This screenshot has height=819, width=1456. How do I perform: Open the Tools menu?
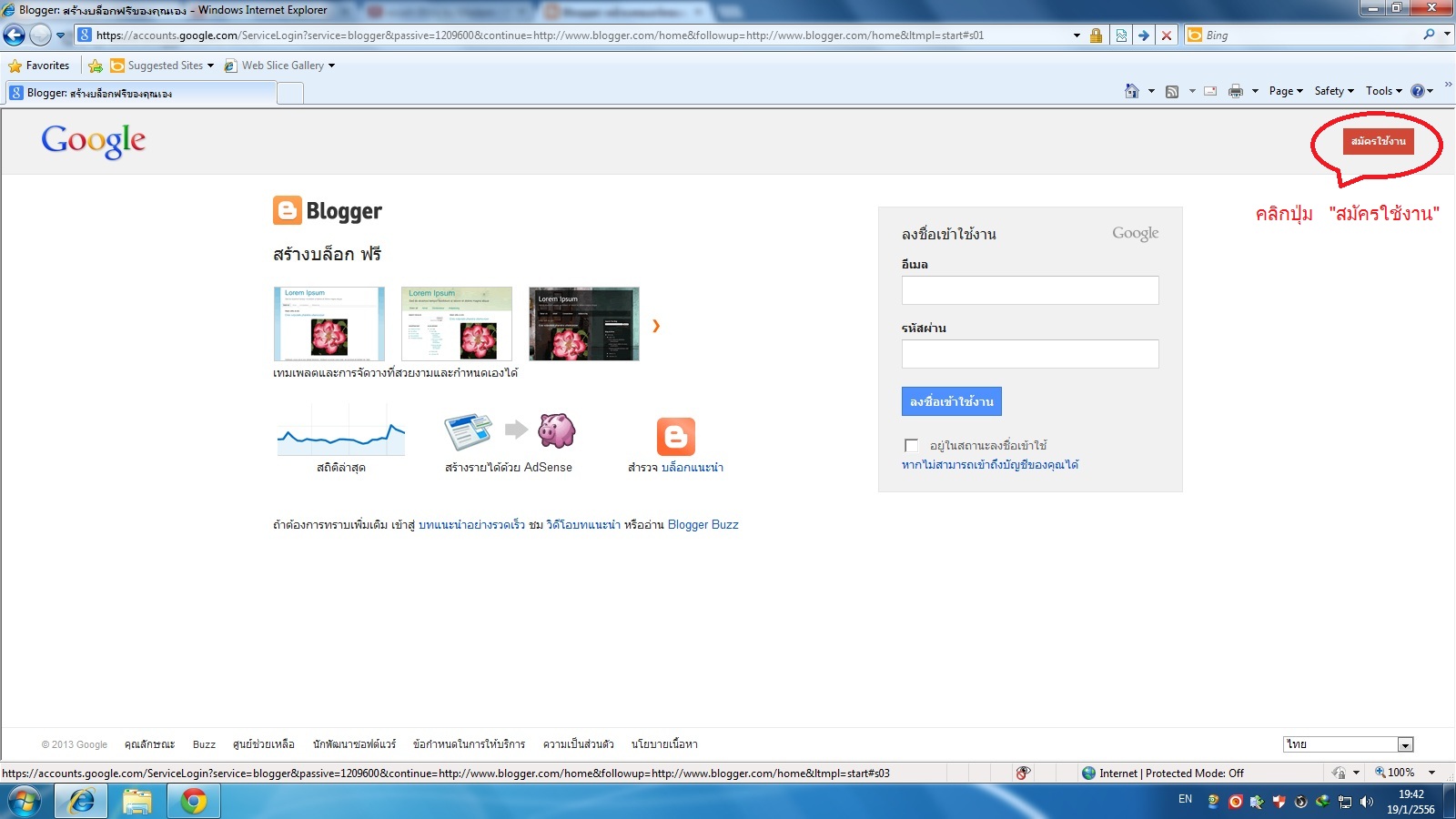coord(1383,91)
